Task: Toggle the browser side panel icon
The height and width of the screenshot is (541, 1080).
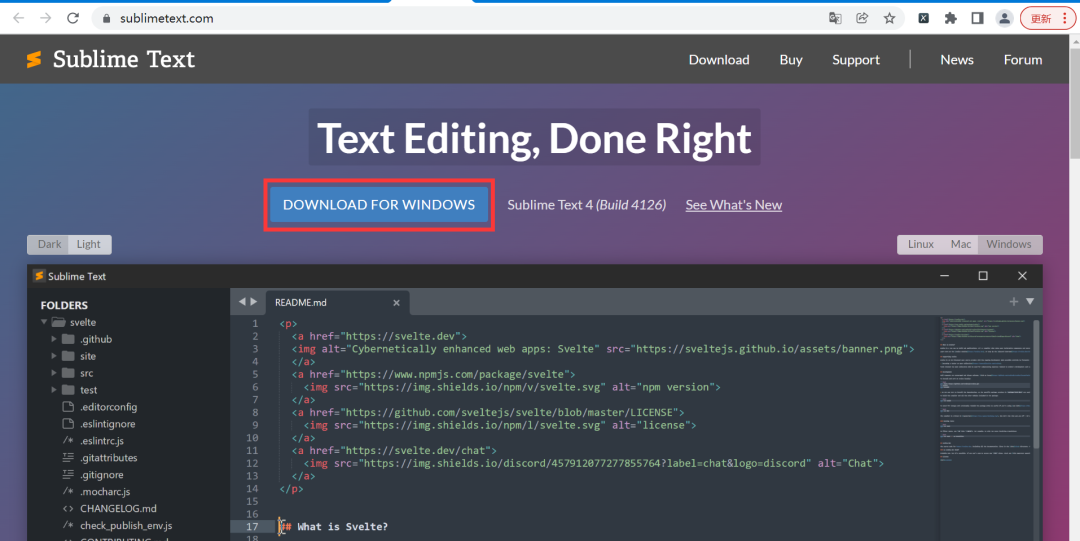Action: coord(977,19)
